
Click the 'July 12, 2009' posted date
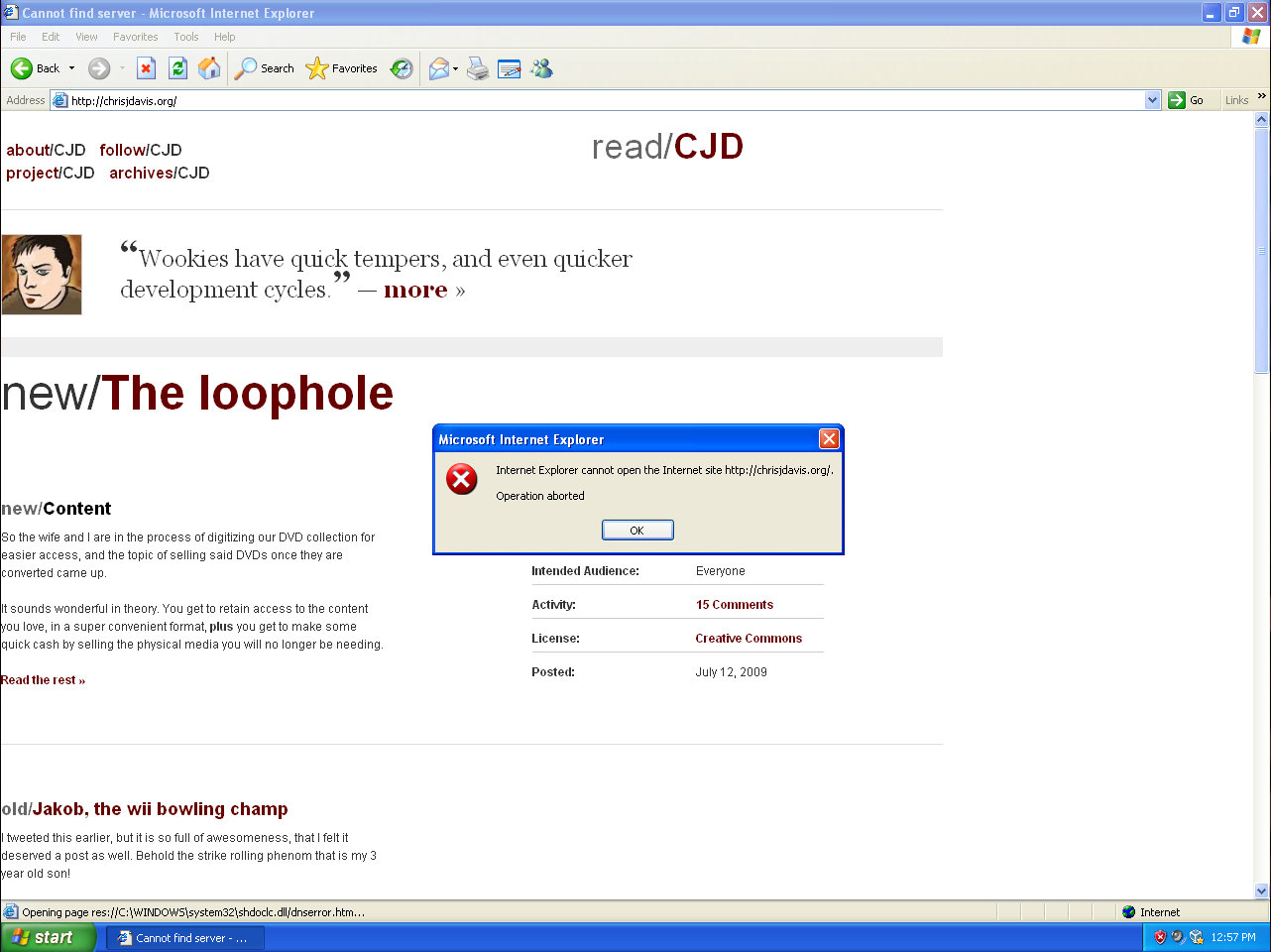point(731,672)
